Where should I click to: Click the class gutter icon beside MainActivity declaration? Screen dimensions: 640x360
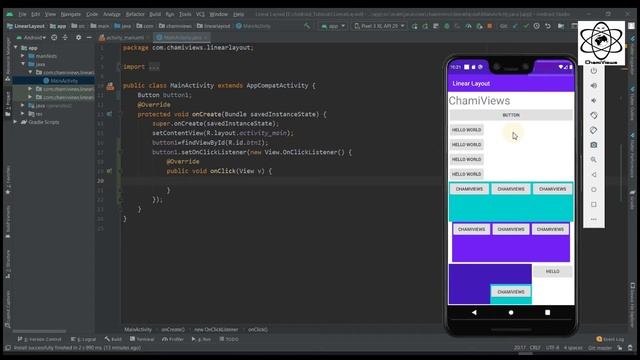coord(110,86)
